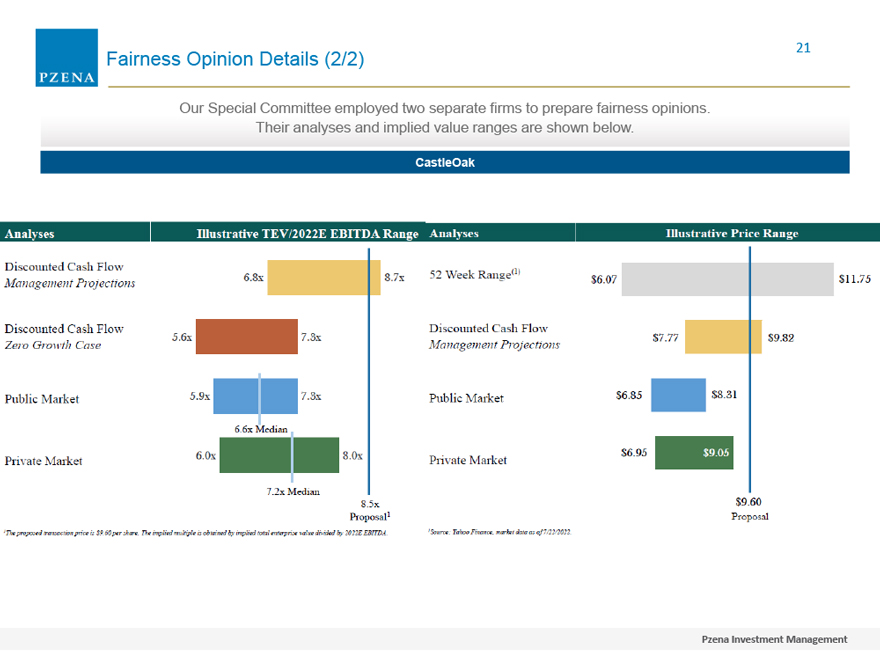Select the $6.85 value
Viewport: 880px width, 660px height.
tap(629, 395)
